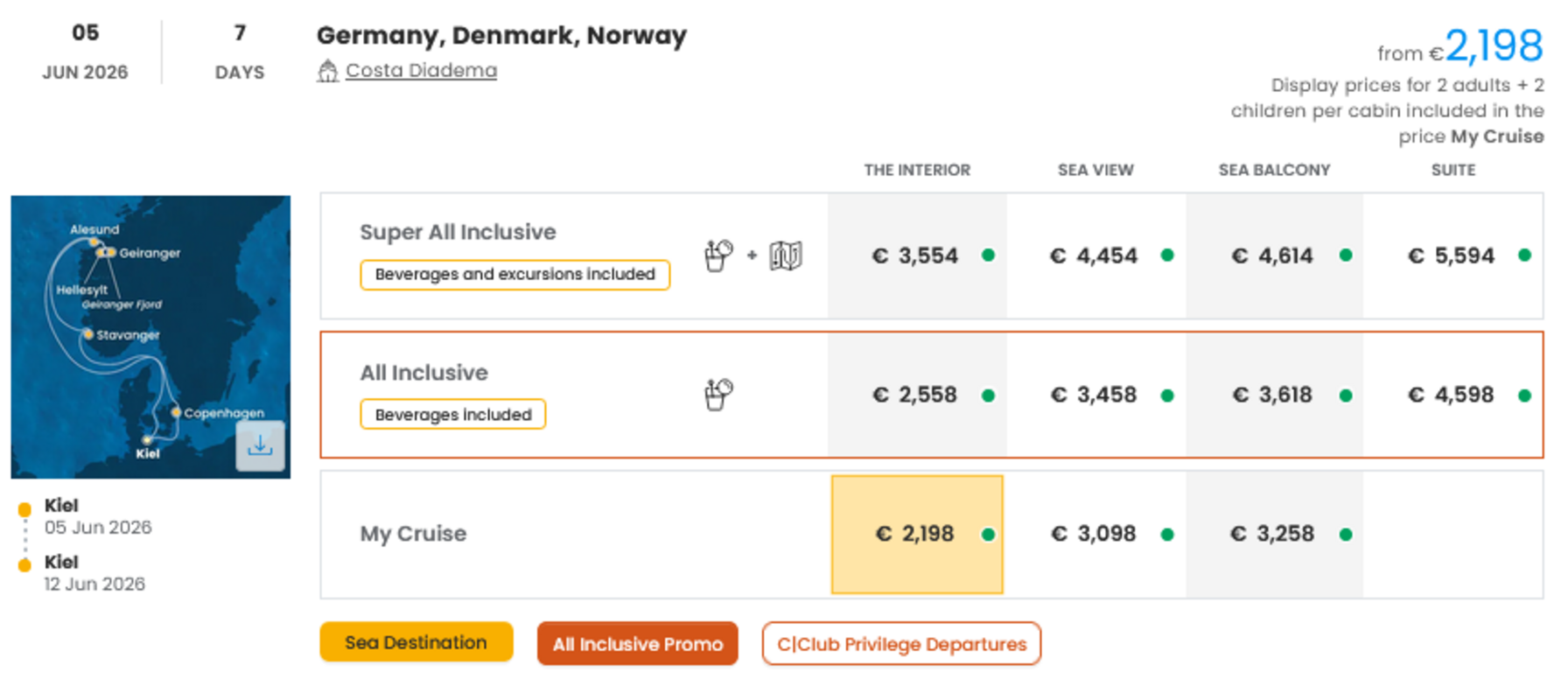Select the Sea Destination tag button
Image resolution: width=1568 pixels, height=700 pixels.
(x=416, y=642)
